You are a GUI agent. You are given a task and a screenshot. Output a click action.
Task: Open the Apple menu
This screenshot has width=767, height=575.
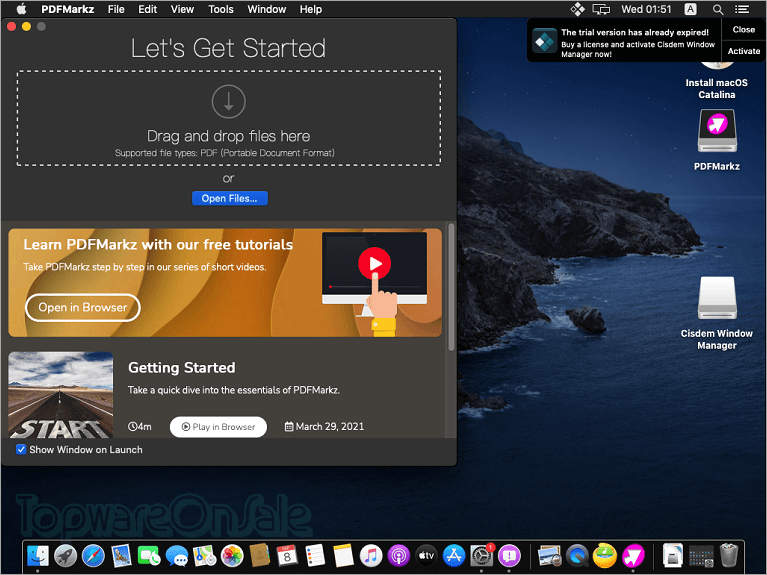[x=21, y=9]
